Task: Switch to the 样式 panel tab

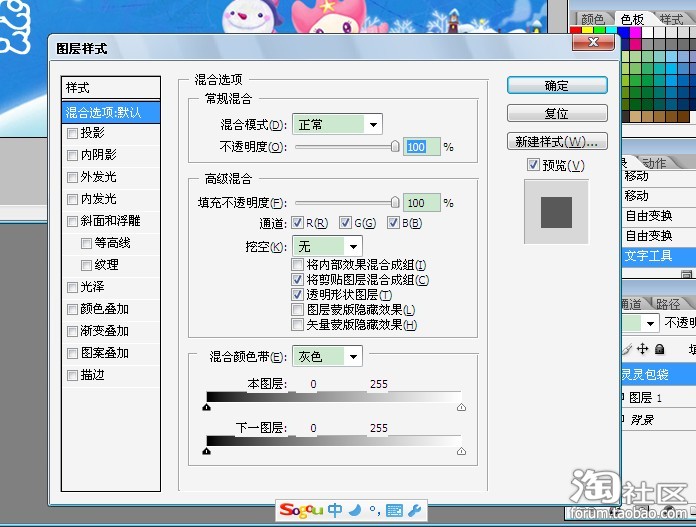Action: 671,19
